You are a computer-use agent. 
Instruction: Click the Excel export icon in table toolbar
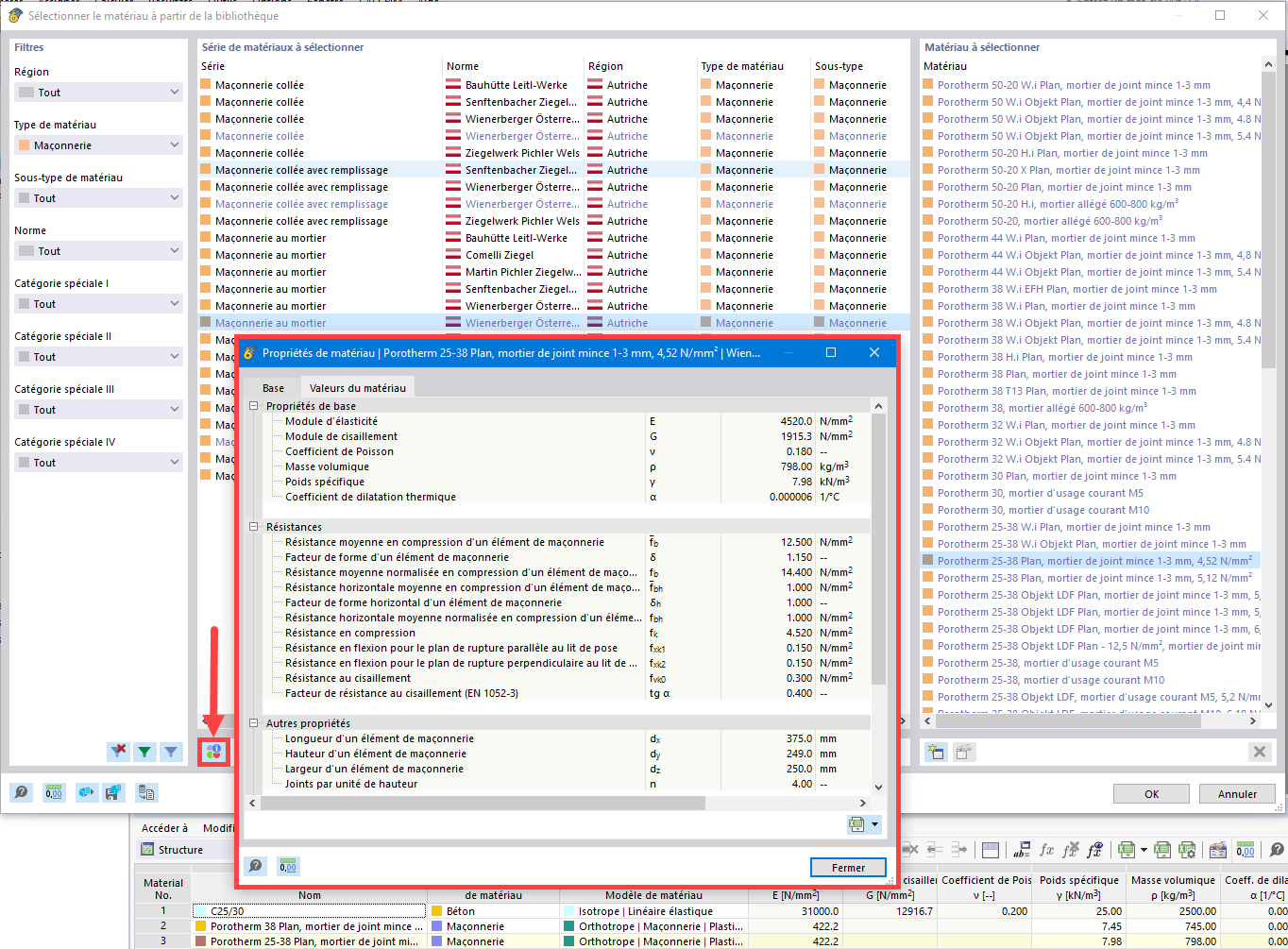point(1127,850)
